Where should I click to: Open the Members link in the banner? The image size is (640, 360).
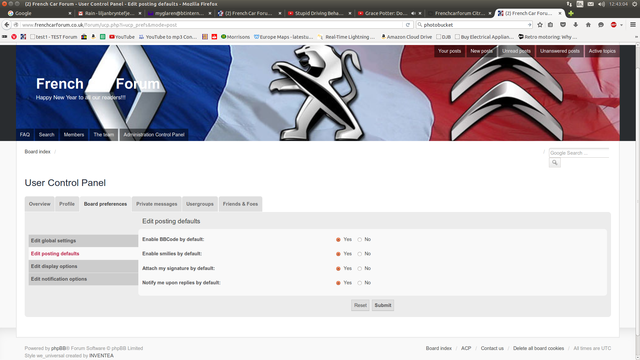tap(74, 135)
